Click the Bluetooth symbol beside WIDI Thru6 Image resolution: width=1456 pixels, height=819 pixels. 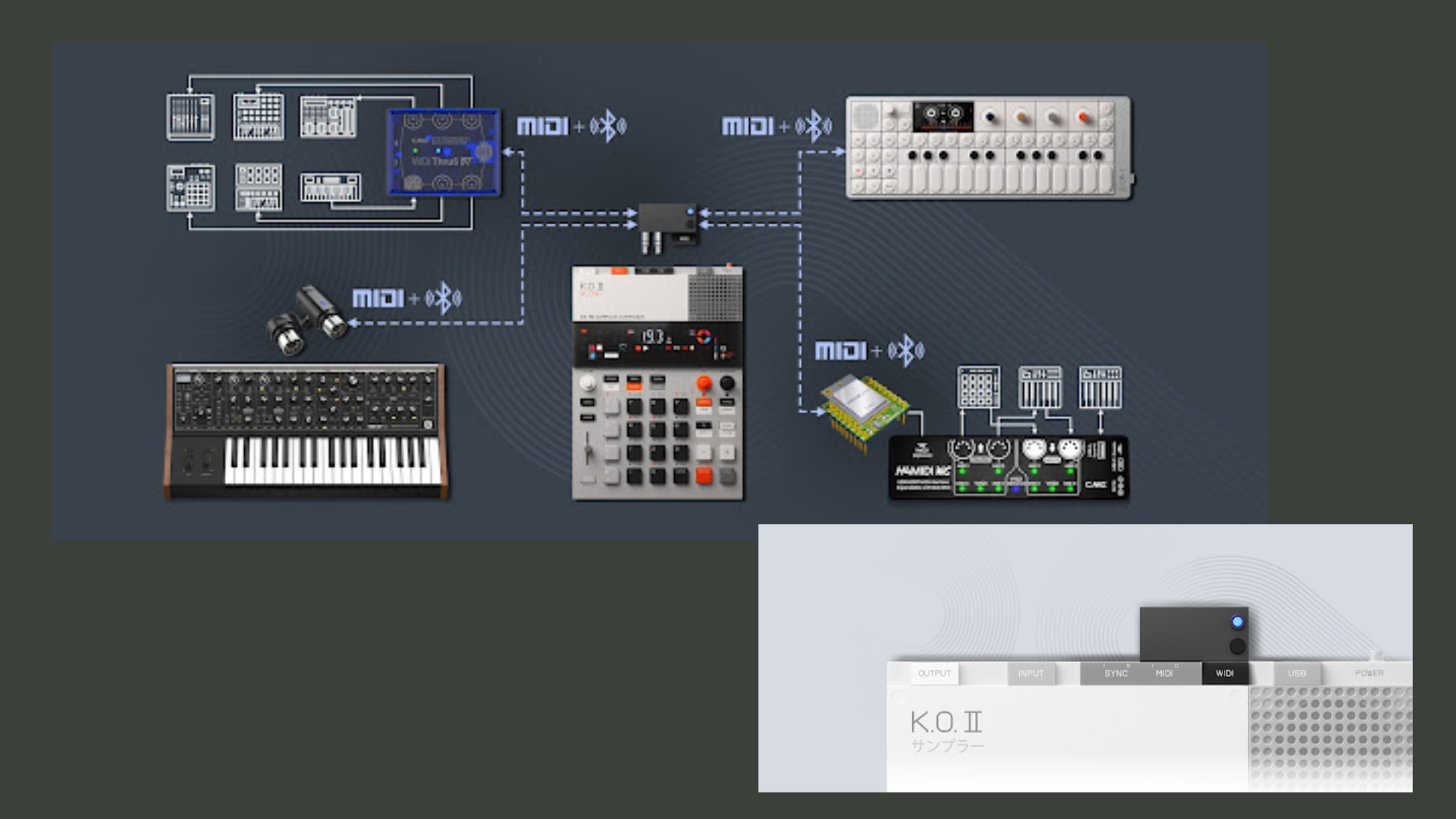[x=608, y=127]
